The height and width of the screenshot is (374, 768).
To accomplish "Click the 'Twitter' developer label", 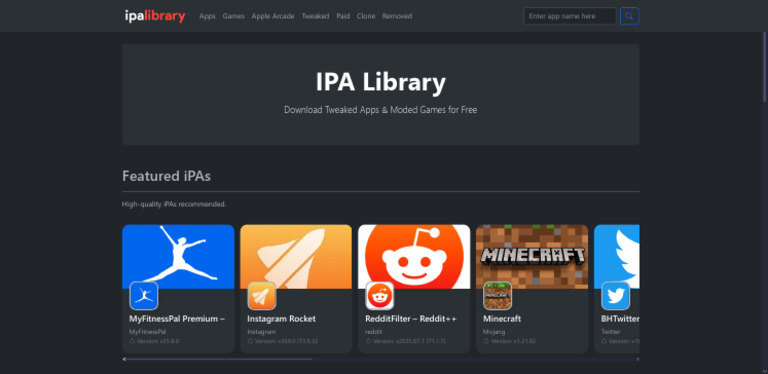I will click(x=611, y=332).
